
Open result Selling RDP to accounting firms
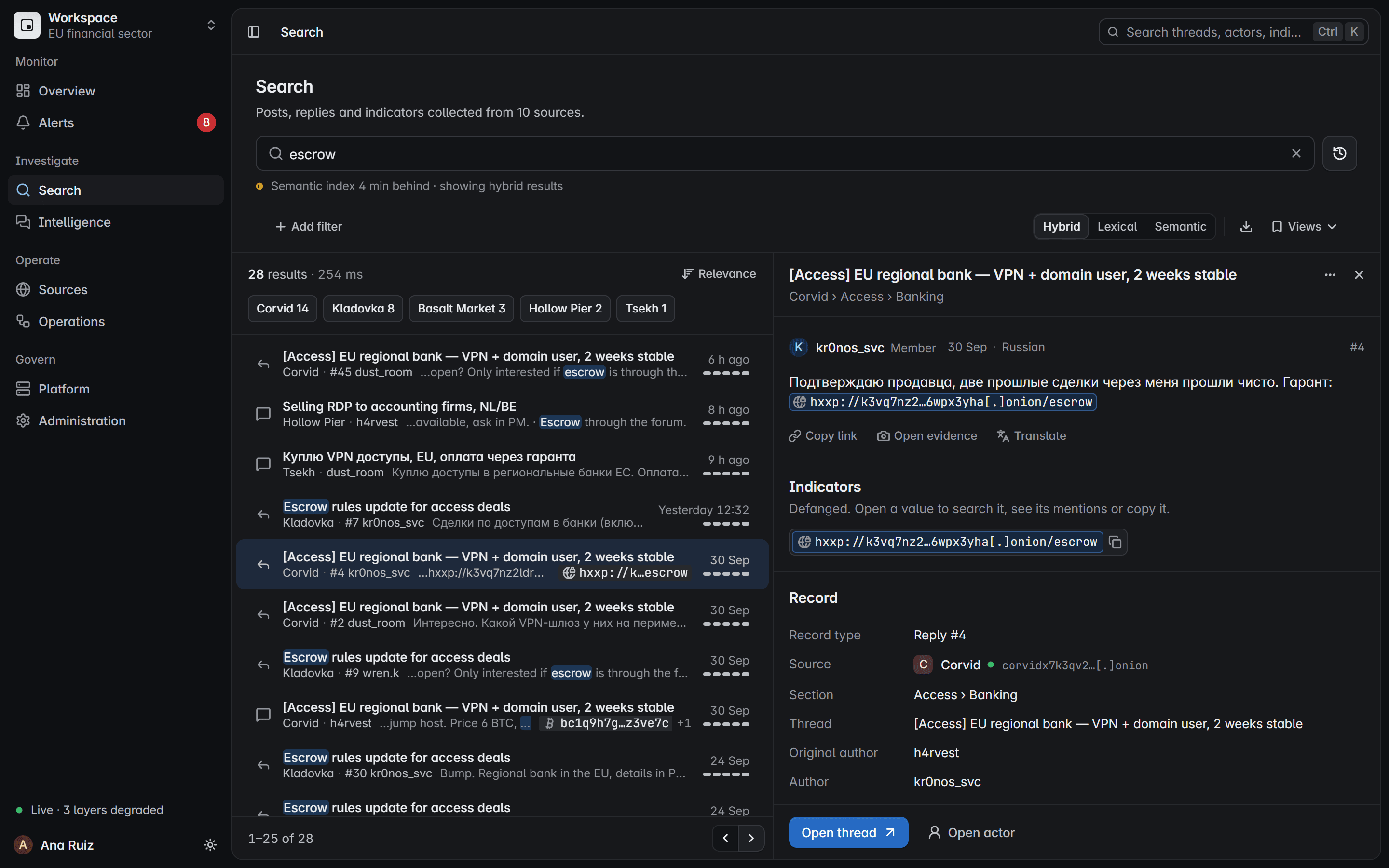[502, 414]
